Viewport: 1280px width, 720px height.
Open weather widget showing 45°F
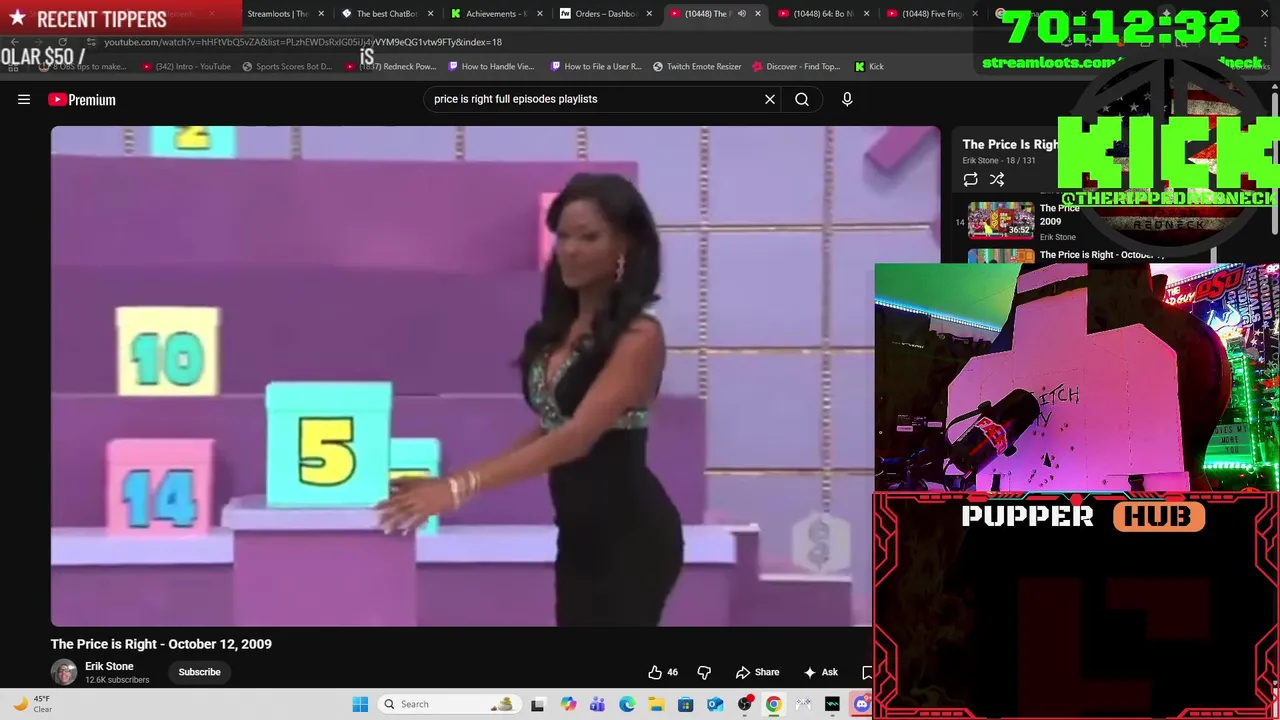pyautogui.click(x=32, y=704)
